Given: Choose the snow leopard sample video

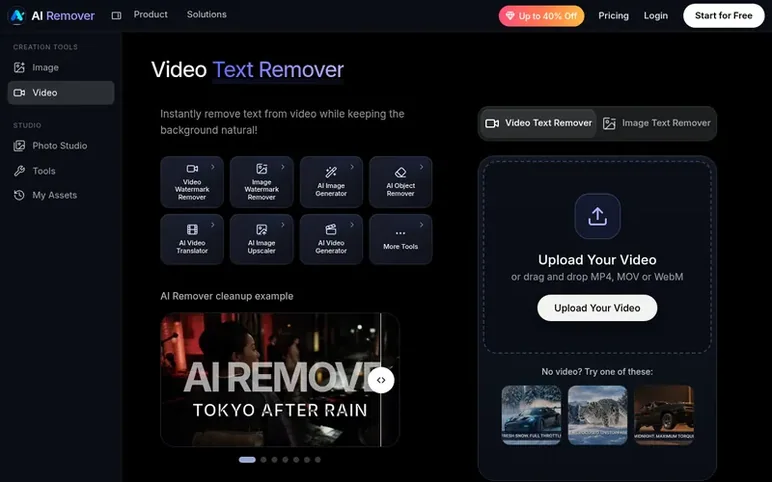Looking at the screenshot, I should tap(598, 415).
